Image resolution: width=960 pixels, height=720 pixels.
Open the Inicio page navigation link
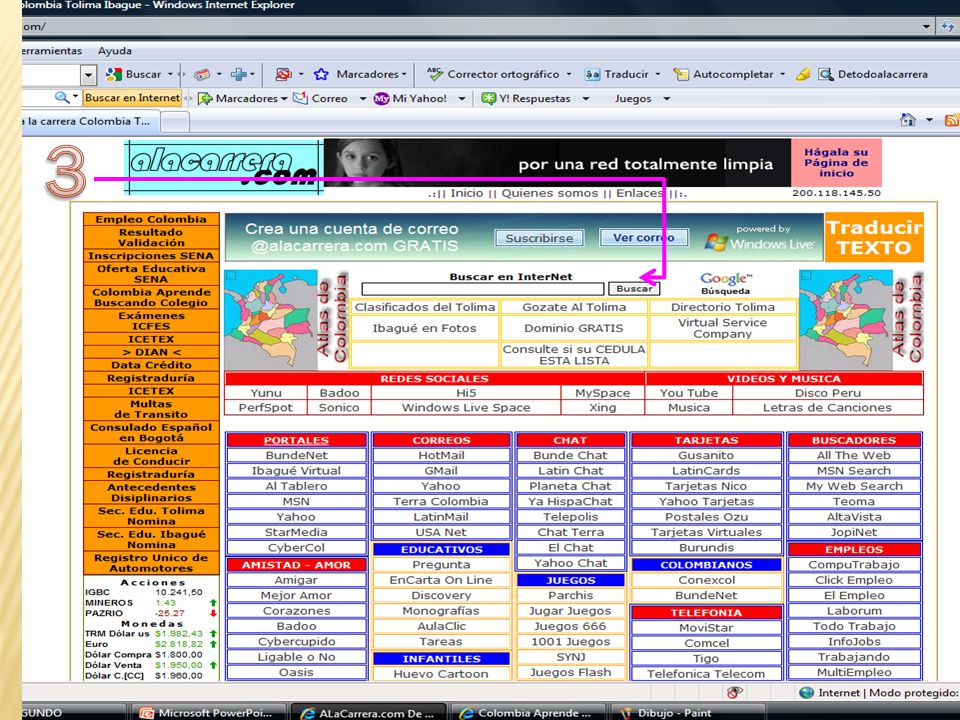pos(467,193)
